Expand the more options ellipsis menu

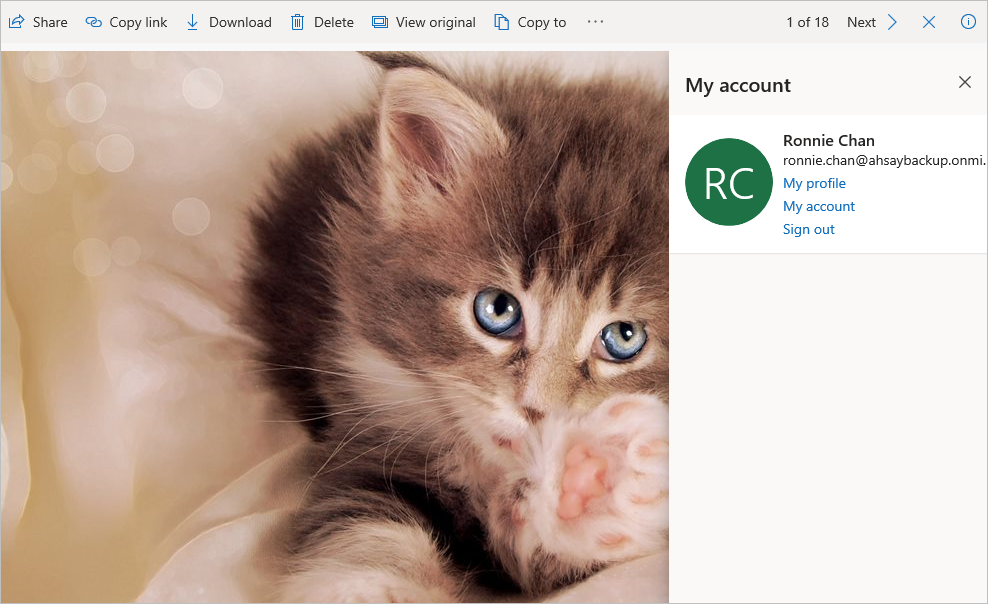(x=595, y=22)
